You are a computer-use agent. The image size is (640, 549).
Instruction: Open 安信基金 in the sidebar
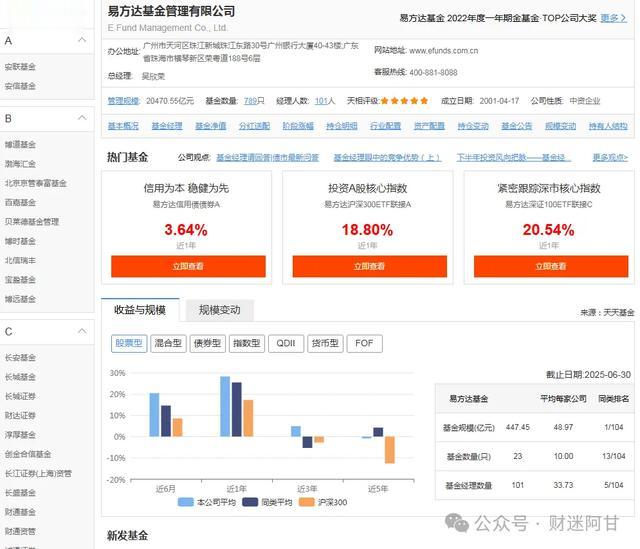pos(20,86)
